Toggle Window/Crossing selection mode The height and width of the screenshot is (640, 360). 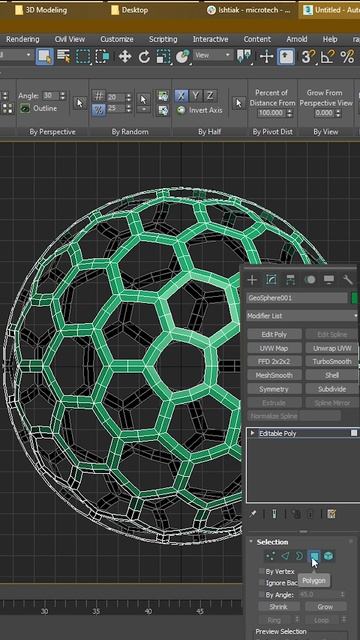(102, 56)
